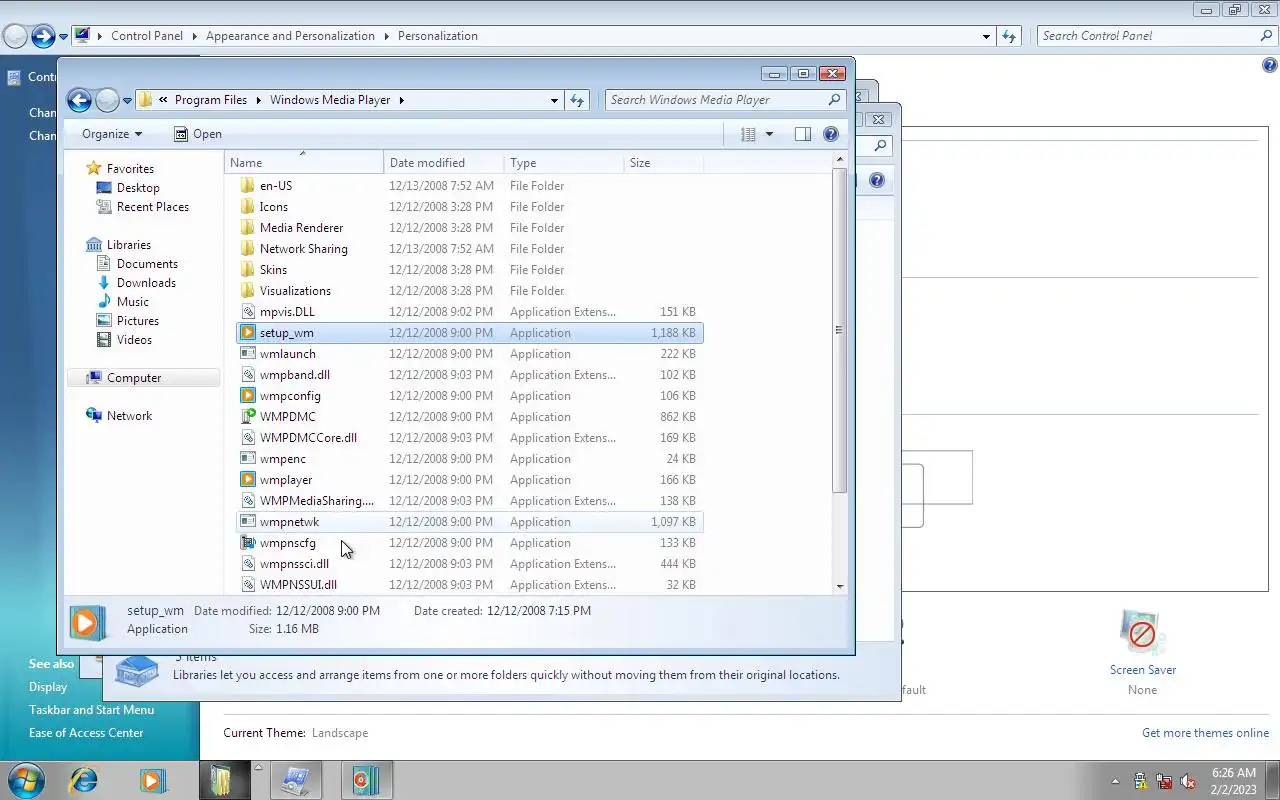Click Screen Saver link text
Viewport: 1280px width, 800px height.
(1142, 670)
